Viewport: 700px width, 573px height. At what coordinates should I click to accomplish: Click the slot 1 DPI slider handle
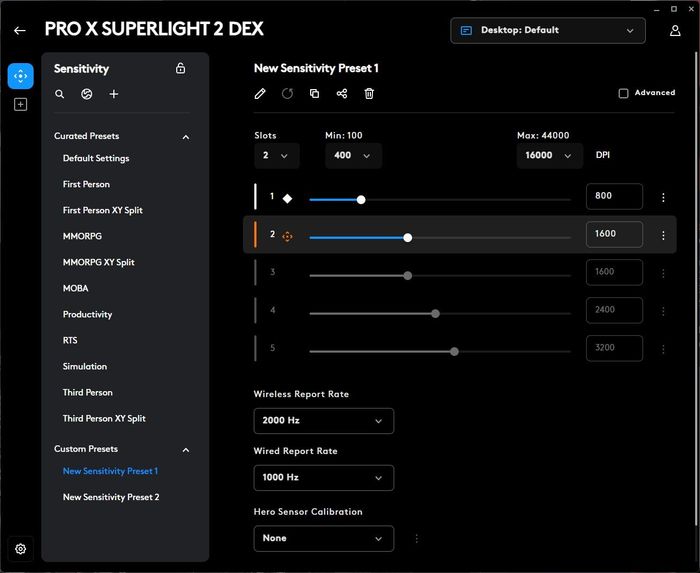coord(361,199)
